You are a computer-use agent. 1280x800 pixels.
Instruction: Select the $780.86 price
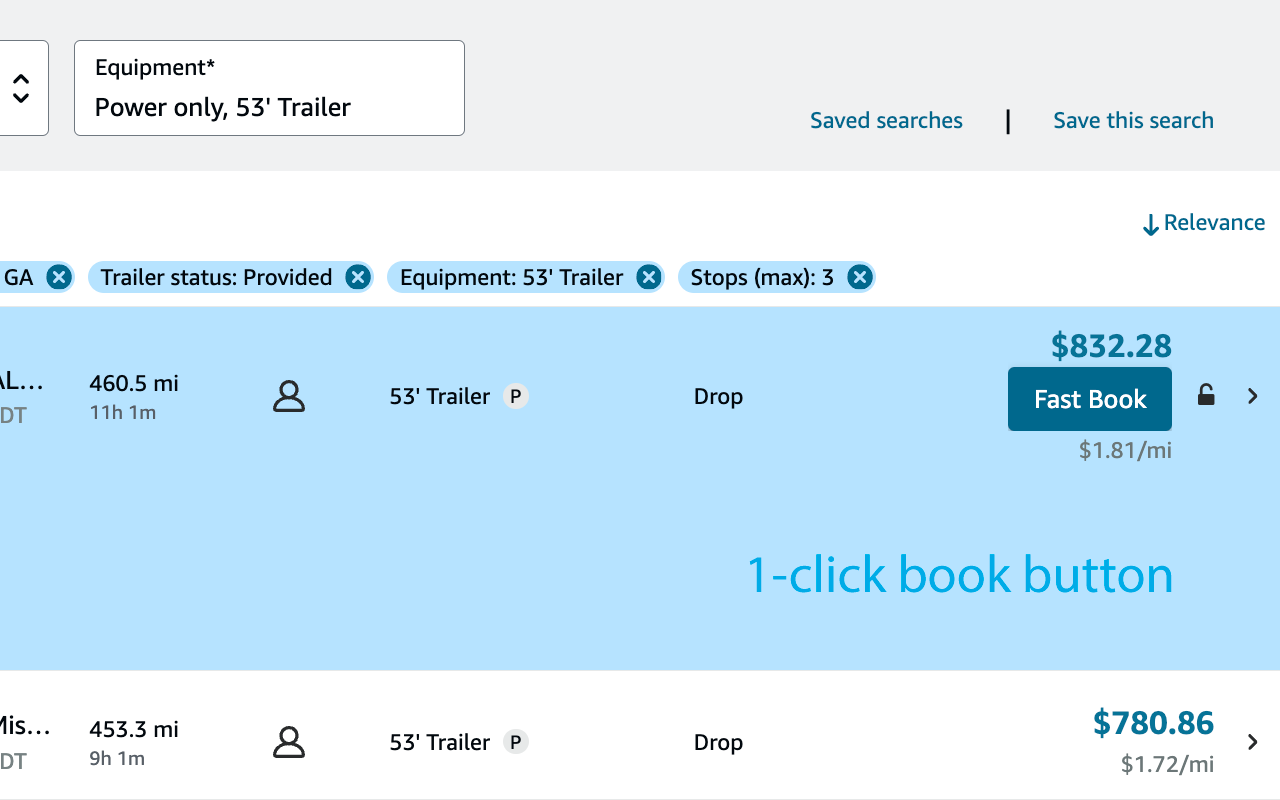[1153, 722]
